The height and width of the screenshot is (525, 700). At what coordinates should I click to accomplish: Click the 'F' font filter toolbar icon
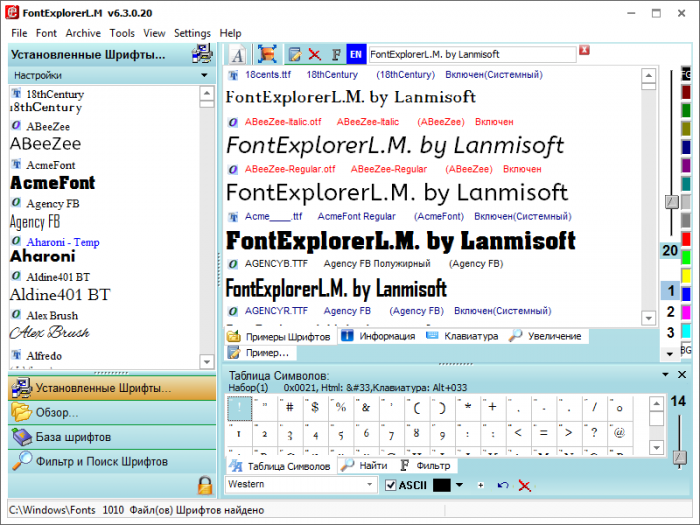pyautogui.click(x=336, y=54)
